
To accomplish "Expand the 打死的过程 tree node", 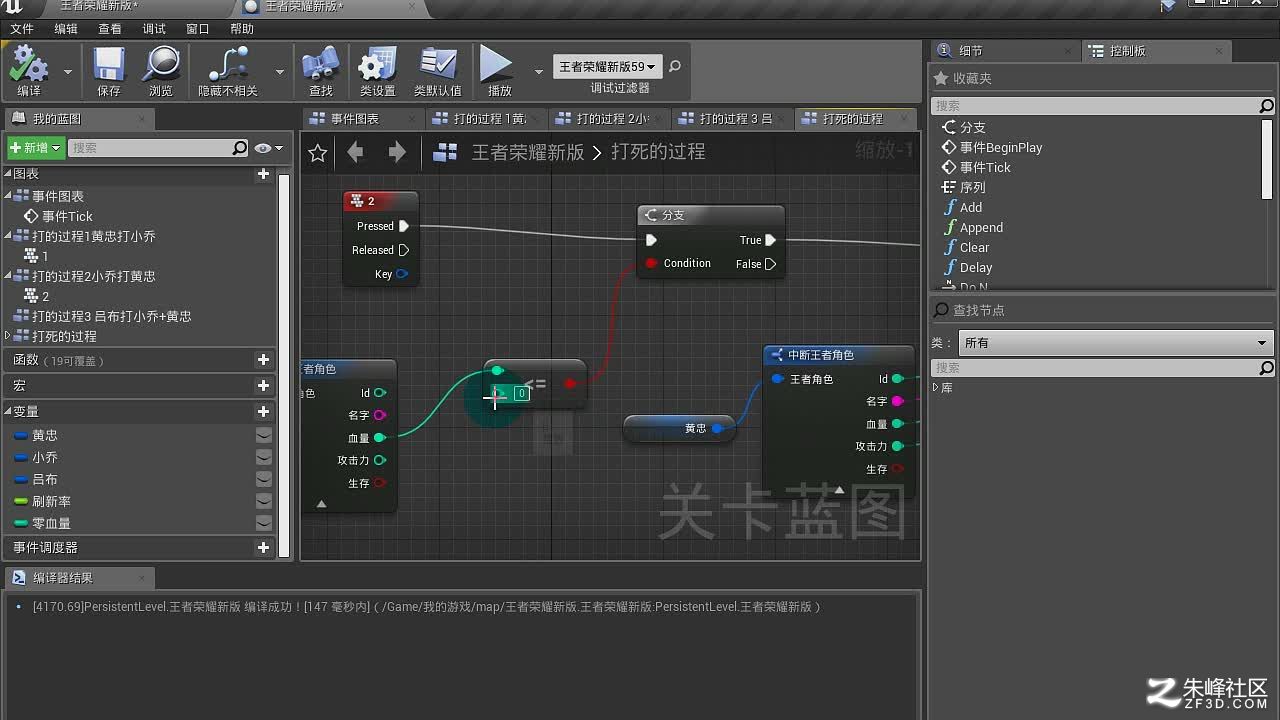I will pyautogui.click(x=9, y=336).
